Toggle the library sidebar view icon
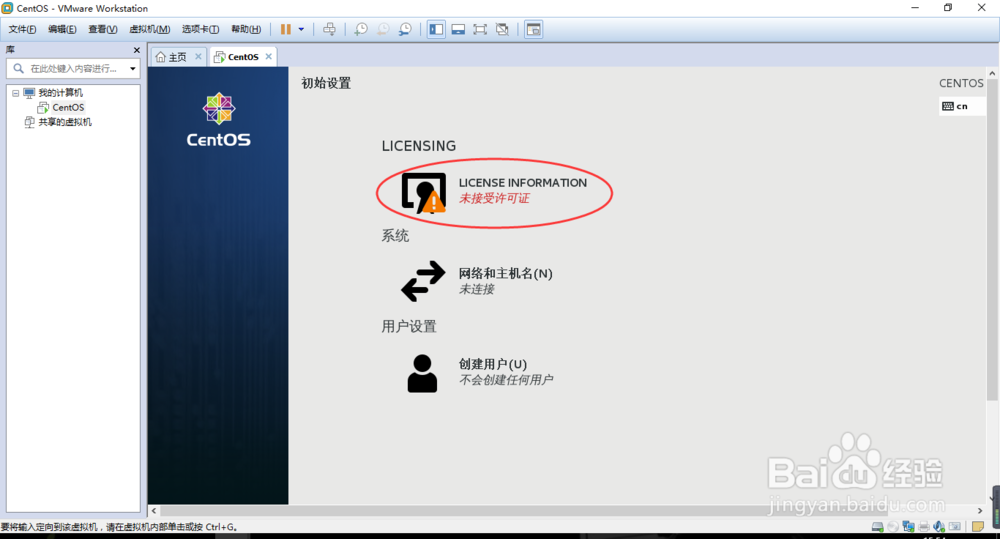 click(436, 29)
